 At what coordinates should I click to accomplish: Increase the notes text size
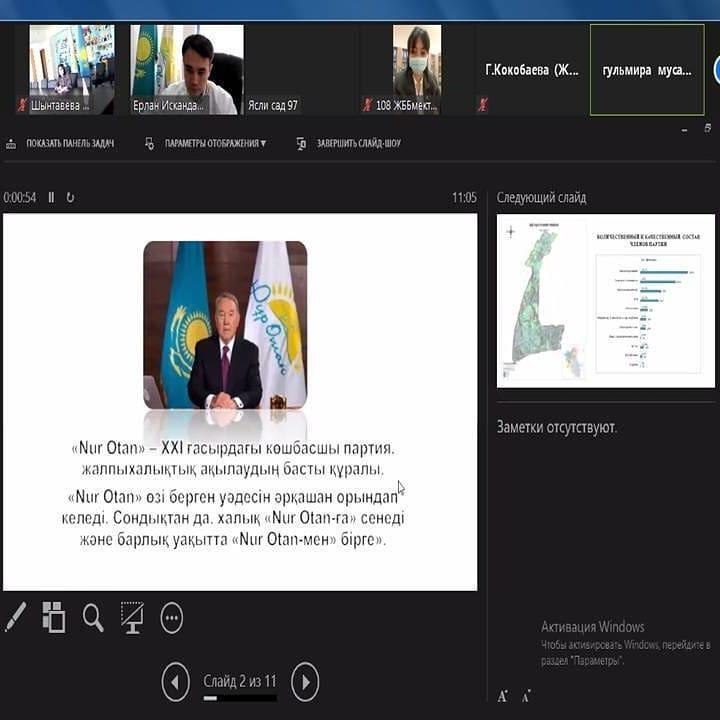(x=503, y=695)
